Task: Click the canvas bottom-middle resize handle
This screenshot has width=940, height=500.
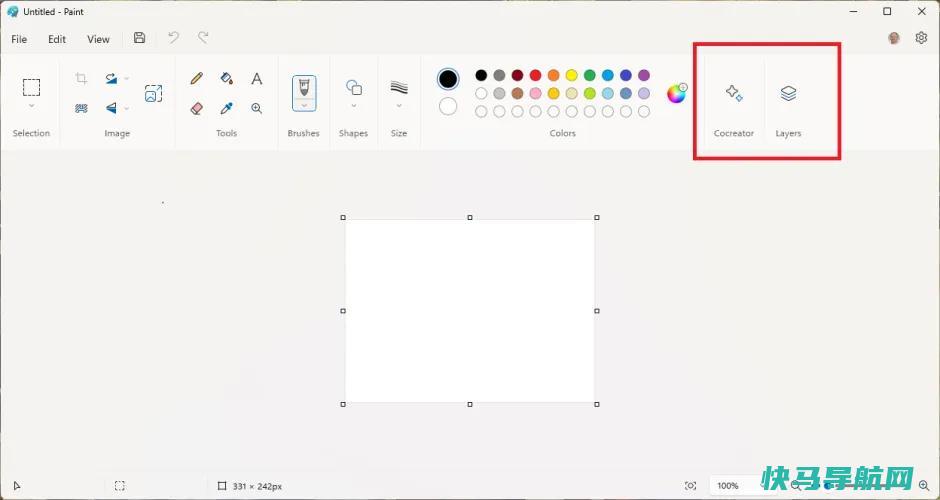Action: 470,405
